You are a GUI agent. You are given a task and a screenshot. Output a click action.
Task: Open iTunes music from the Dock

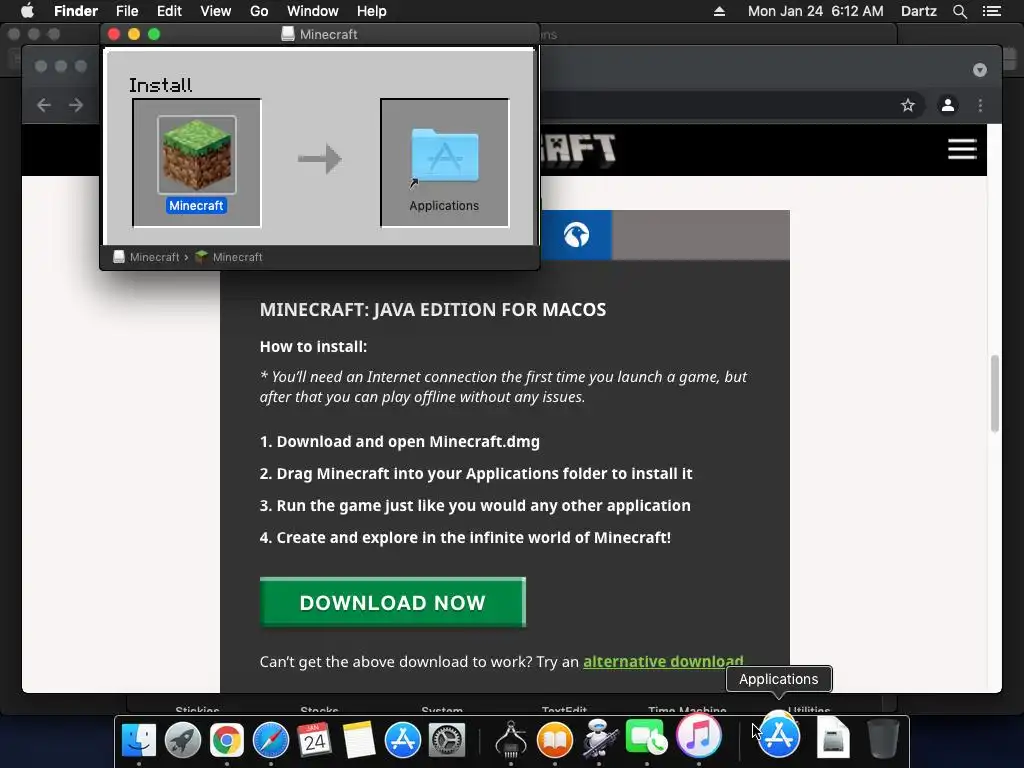[x=699, y=734]
